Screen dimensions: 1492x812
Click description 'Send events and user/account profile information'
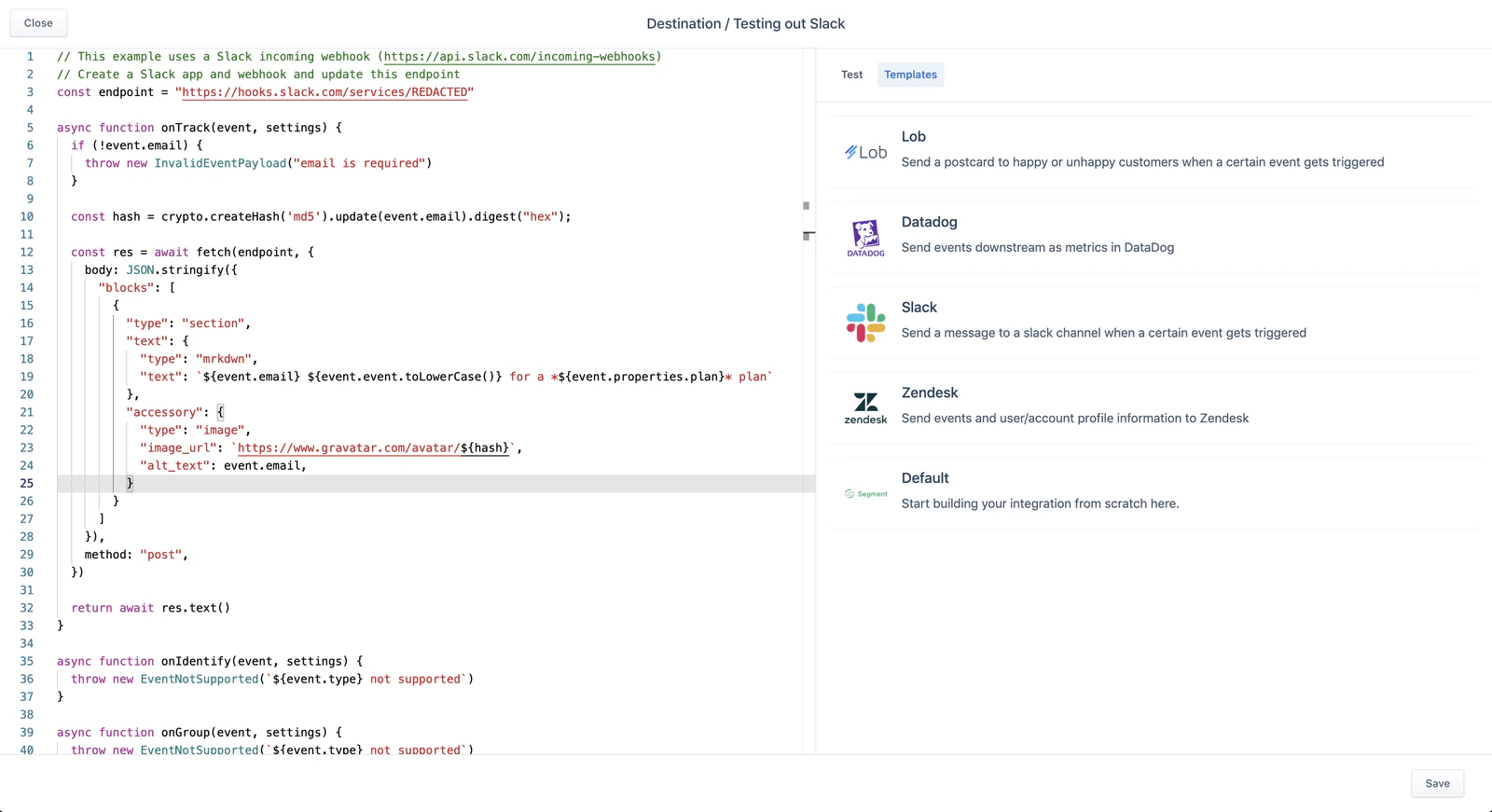(x=1074, y=419)
